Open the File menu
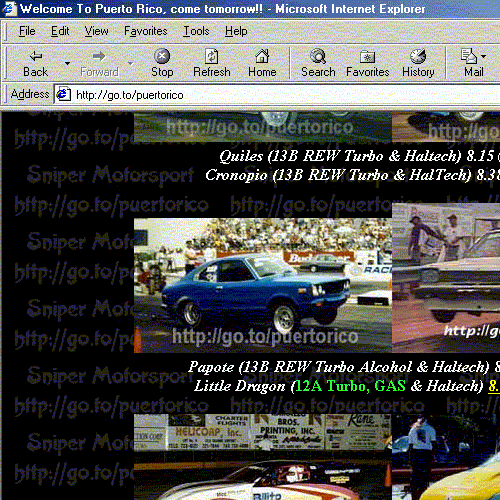This screenshot has width=500, height=500. pos(27,31)
